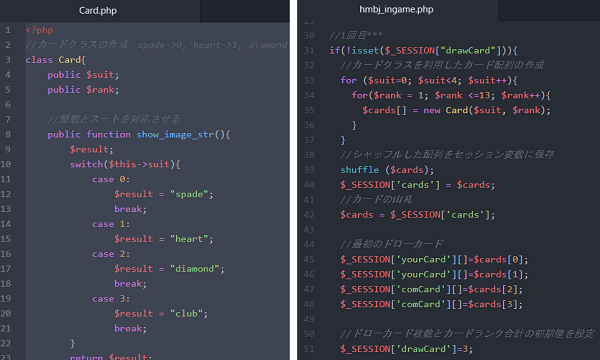600x360 pixels.
Task: Click line number 31 in hmbj_ingame.php gutter
Action: [309, 50]
